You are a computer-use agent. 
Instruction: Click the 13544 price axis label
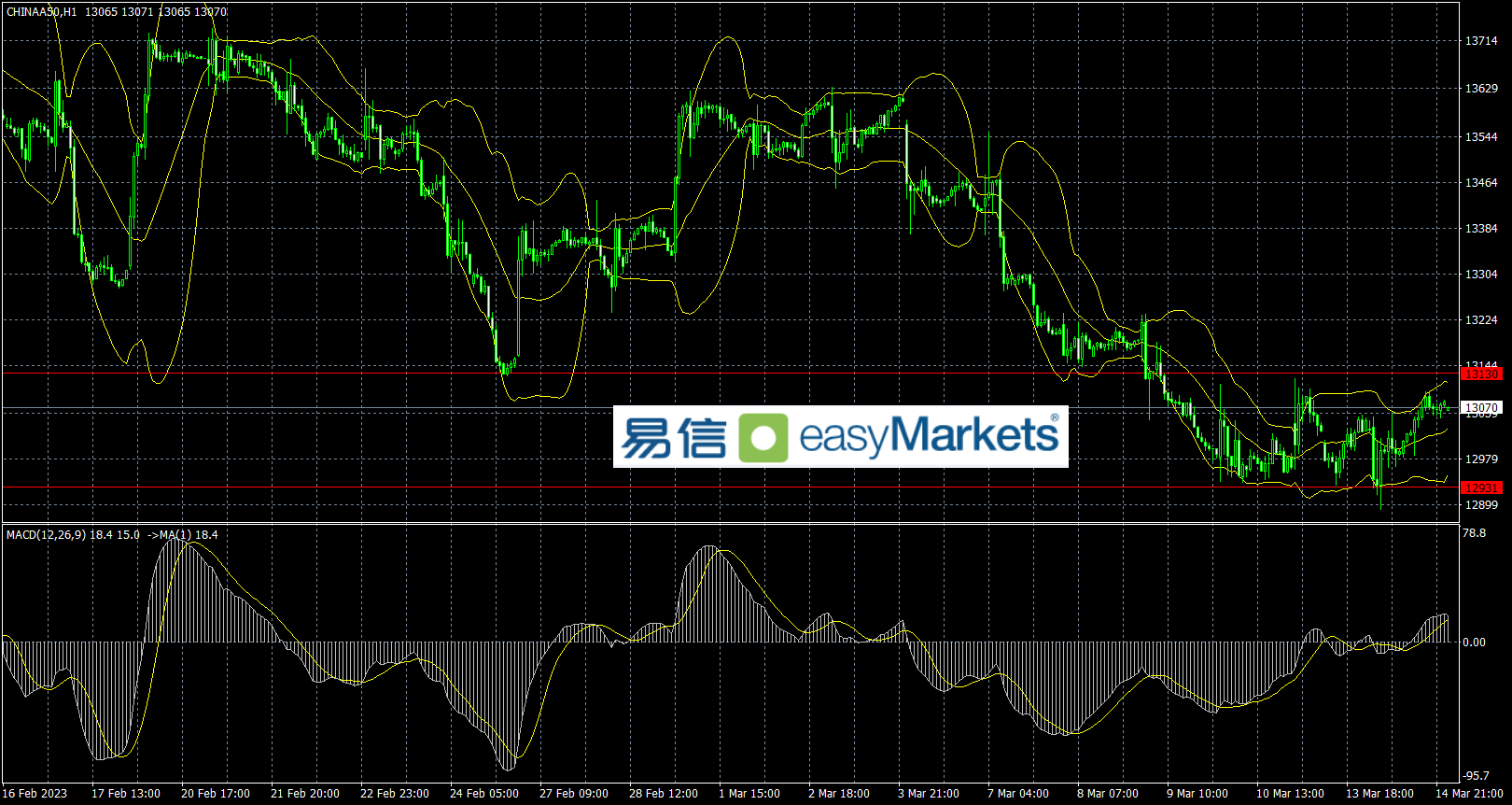click(x=1481, y=137)
